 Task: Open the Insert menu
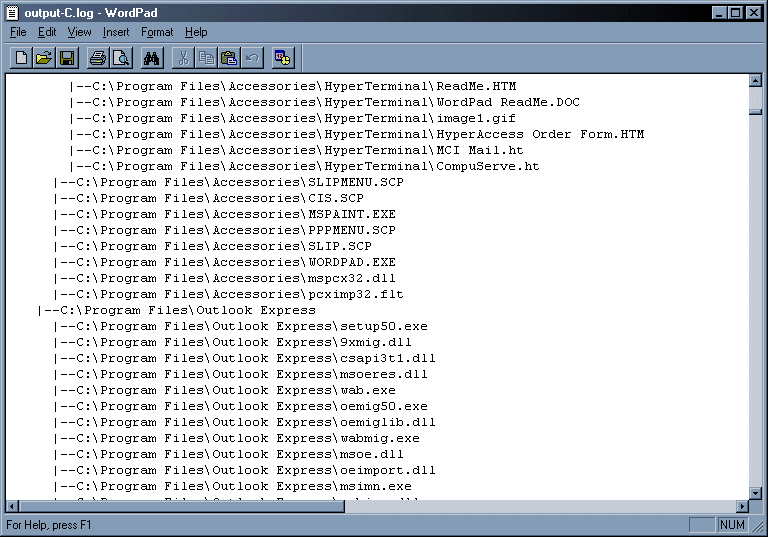(x=116, y=32)
